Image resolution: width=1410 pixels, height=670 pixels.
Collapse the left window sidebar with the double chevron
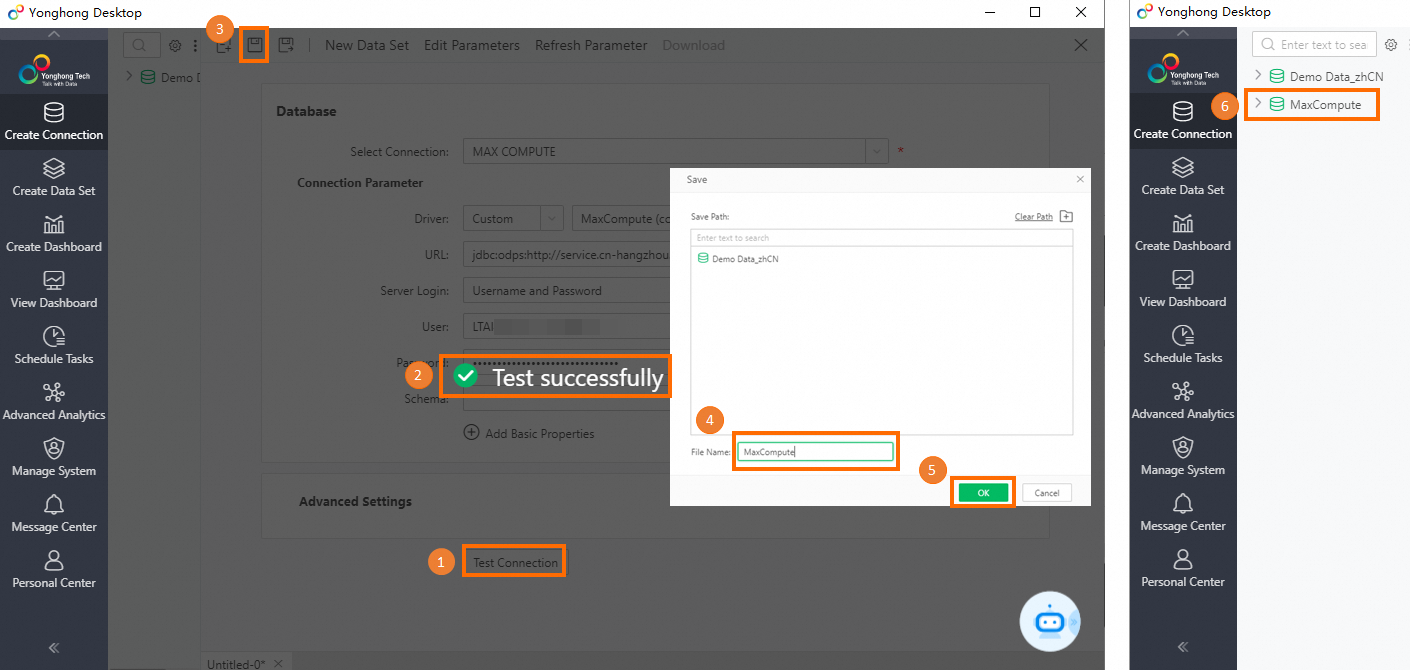point(54,647)
